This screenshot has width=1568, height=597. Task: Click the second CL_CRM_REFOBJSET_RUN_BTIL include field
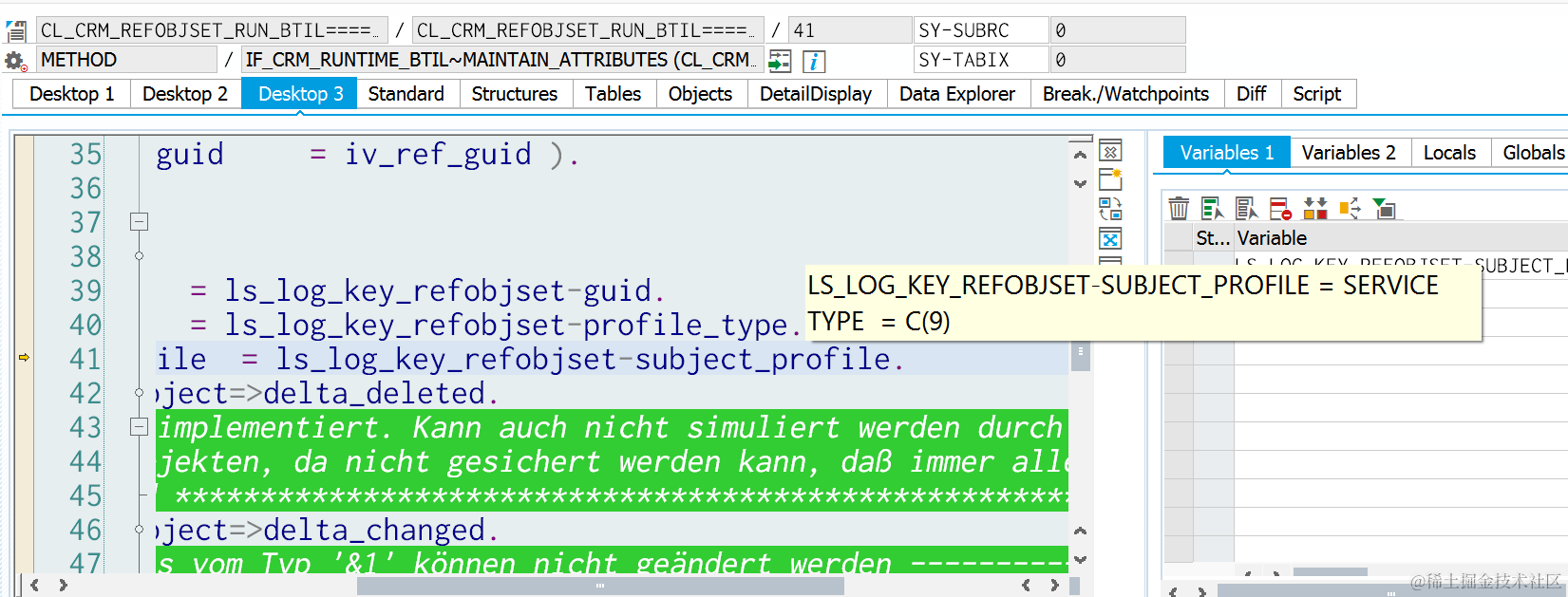[x=588, y=30]
